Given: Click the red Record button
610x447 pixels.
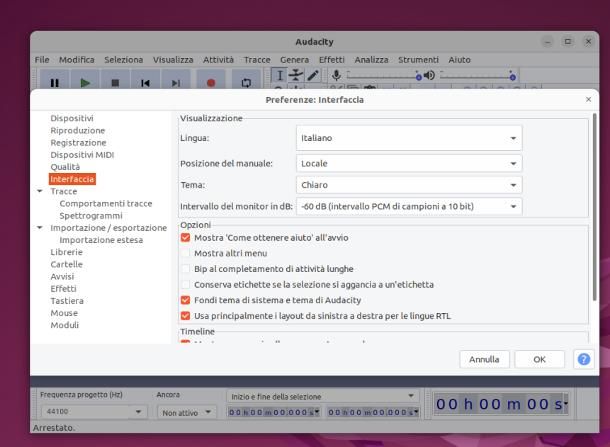Looking at the screenshot, I should (x=211, y=82).
